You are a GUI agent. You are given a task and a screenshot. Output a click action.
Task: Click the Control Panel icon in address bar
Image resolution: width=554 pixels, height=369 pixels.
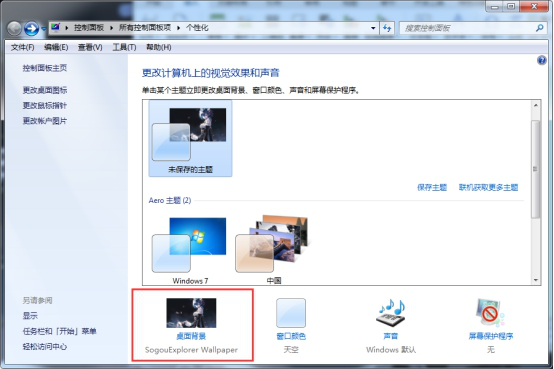(55, 27)
